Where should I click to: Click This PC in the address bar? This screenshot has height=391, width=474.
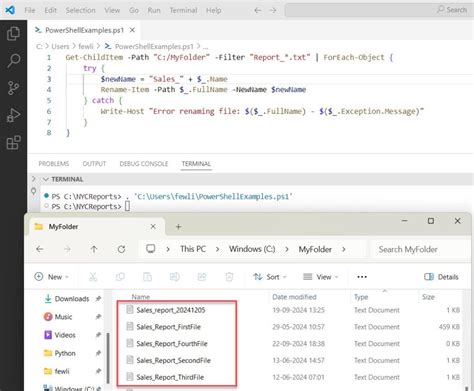point(193,249)
